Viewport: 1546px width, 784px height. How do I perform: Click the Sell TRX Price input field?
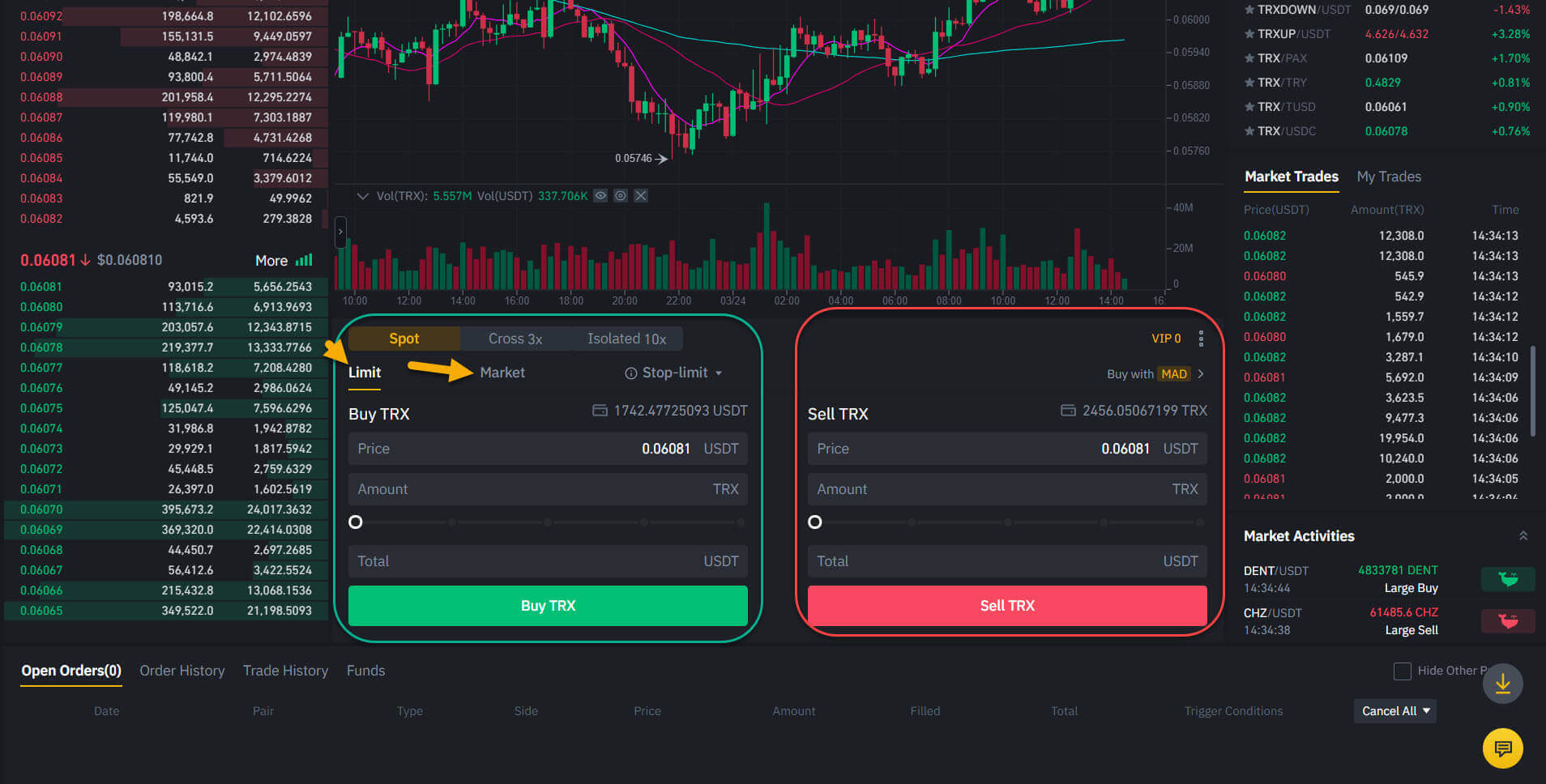click(1007, 449)
